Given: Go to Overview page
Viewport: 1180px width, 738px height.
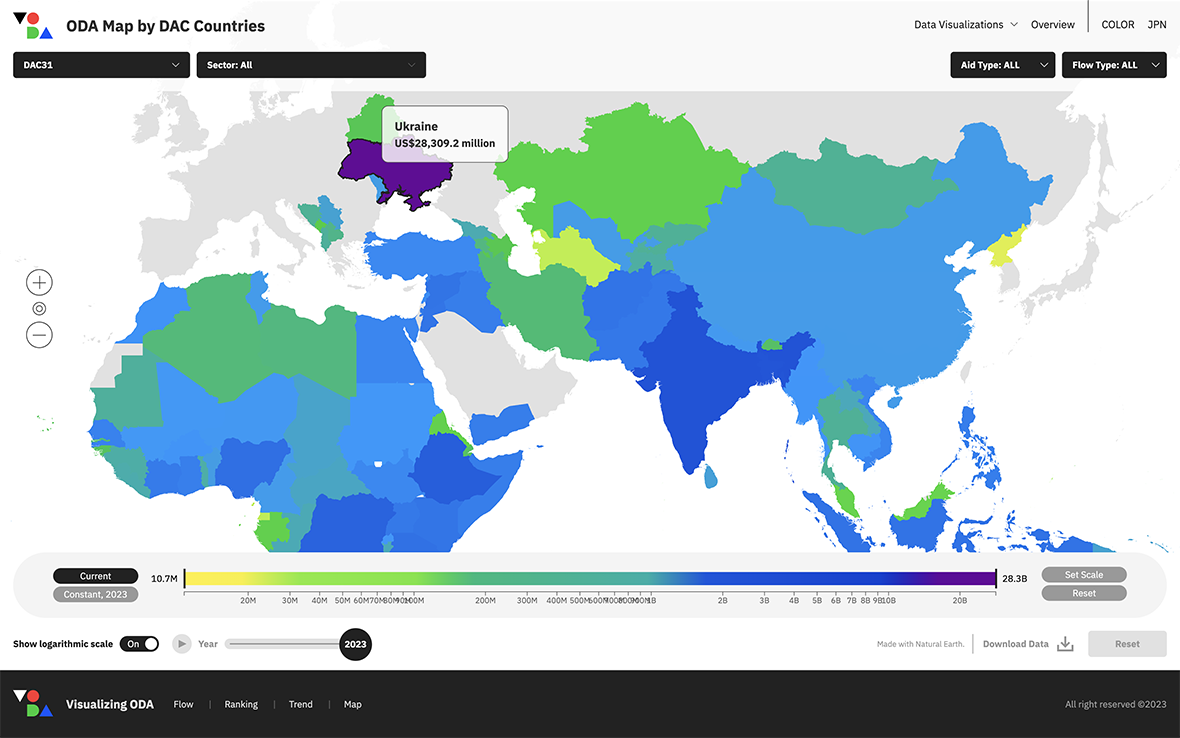Looking at the screenshot, I should point(1052,25).
